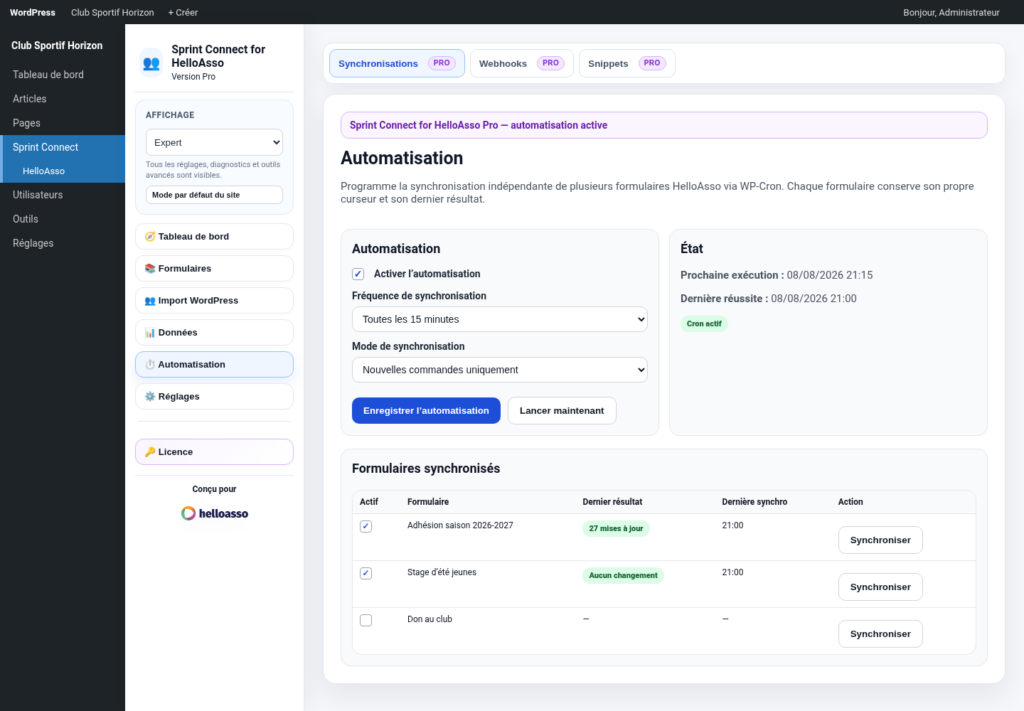The image size is (1024, 711).
Task: Click the Sprint Connect plugin logo icon
Action: 151,63
